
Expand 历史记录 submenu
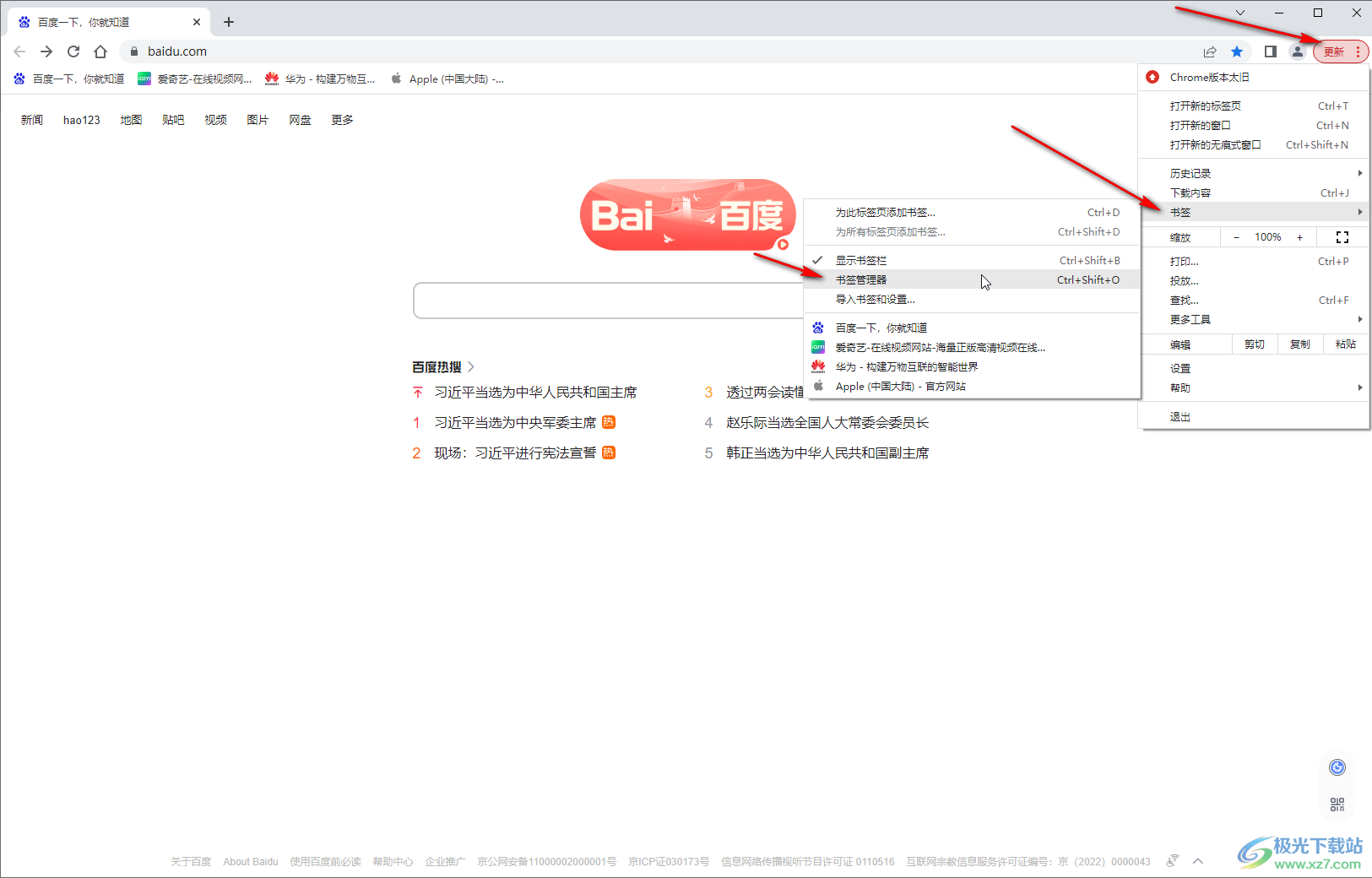click(1254, 173)
